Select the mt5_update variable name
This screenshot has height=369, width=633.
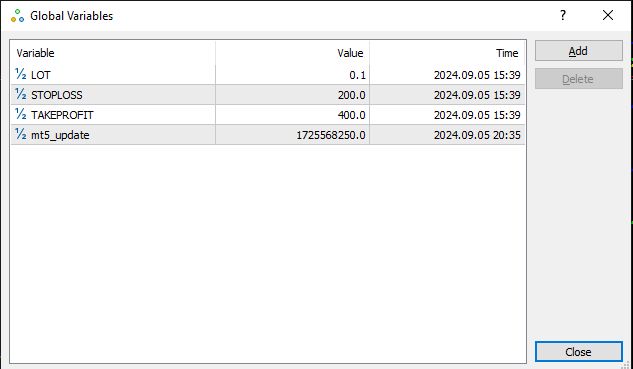pyautogui.click(x=60, y=135)
